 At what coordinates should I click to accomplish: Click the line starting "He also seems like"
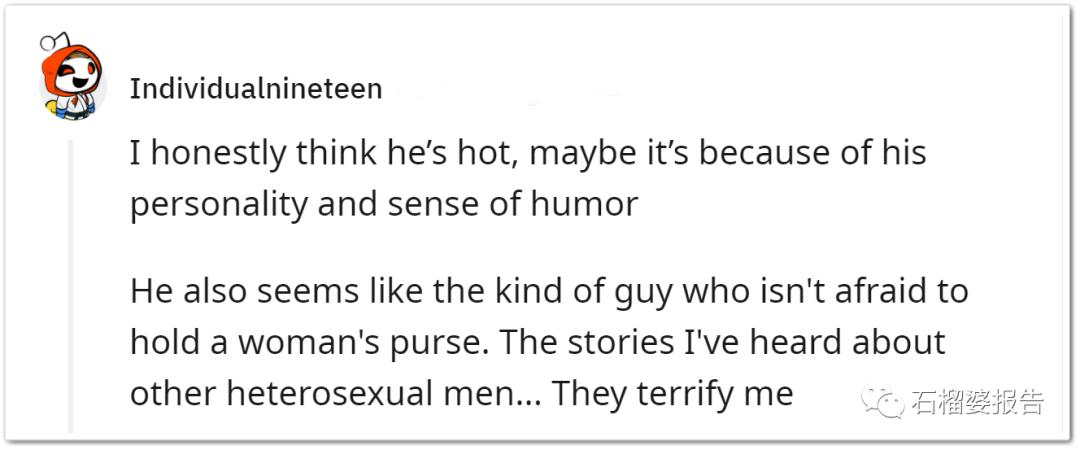(x=548, y=292)
